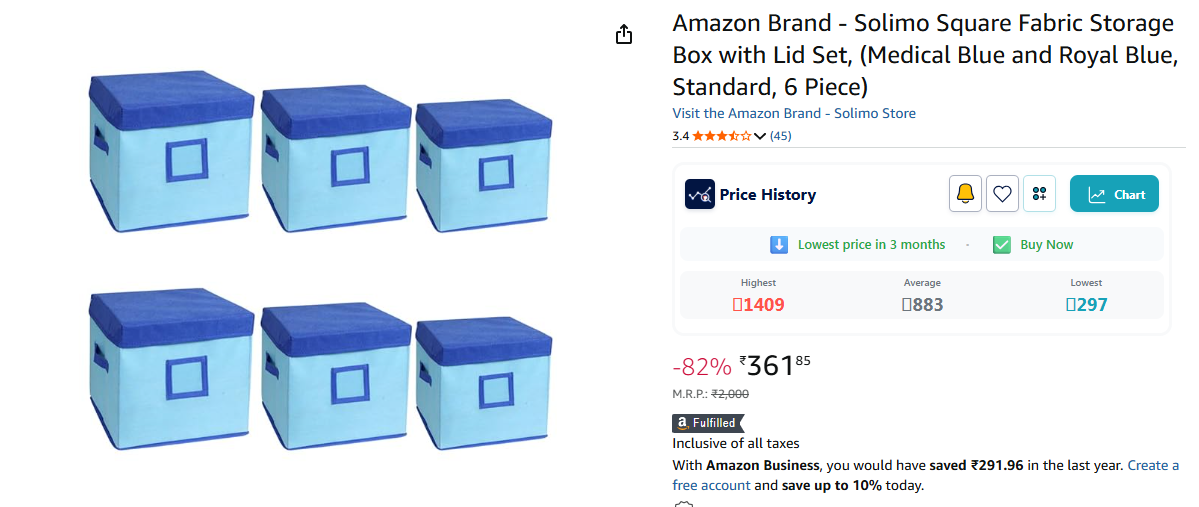Click the Lowest price value 297

tap(1086, 305)
